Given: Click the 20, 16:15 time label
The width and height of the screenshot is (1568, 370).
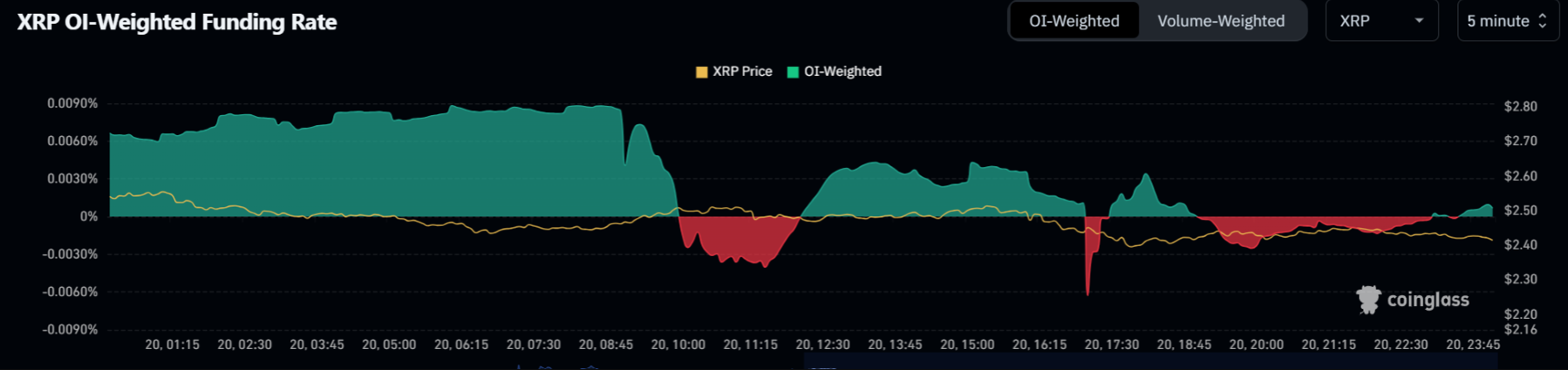Looking at the screenshot, I should pos(1039,344).
